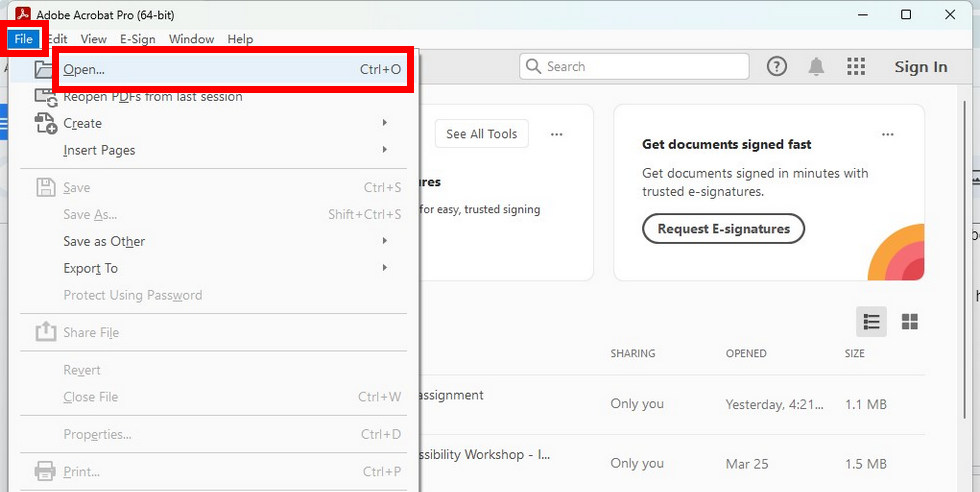Select the file row sized 1.1 MB
Viewport: 980px width, 492px height.
672,404
